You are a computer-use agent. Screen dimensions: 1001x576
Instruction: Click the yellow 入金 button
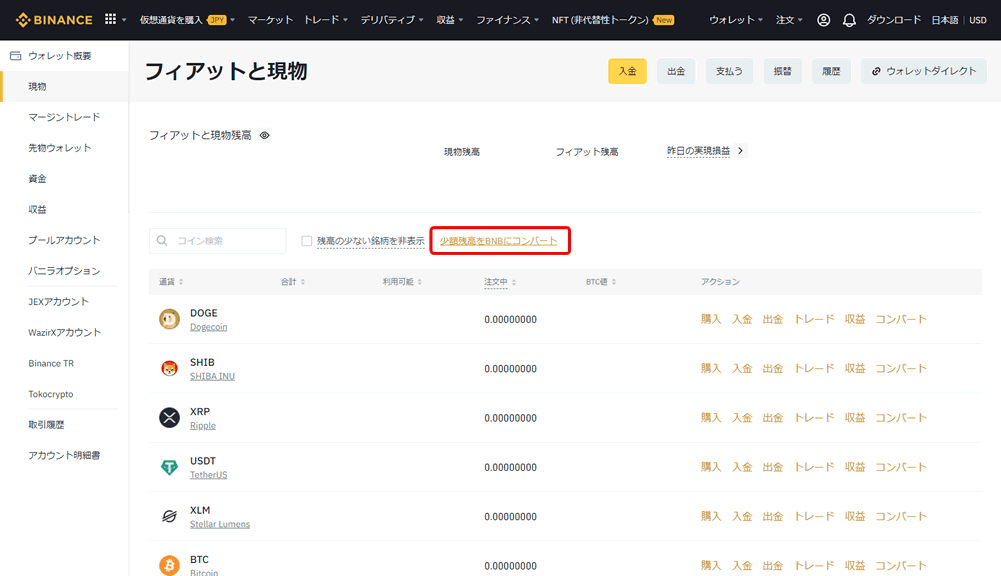[x=627, y=71]
